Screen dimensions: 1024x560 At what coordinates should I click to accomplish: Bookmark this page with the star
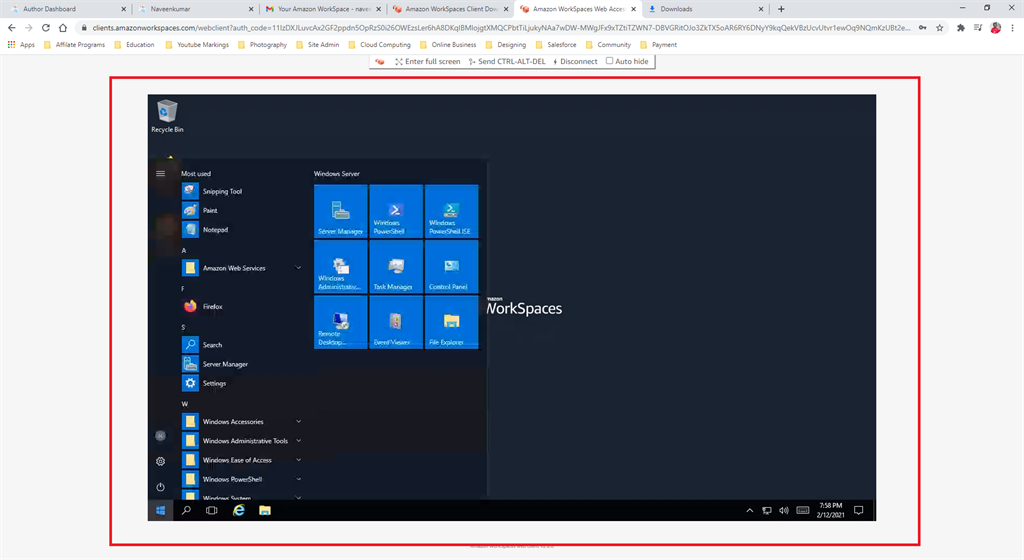(x=940, y=27)
